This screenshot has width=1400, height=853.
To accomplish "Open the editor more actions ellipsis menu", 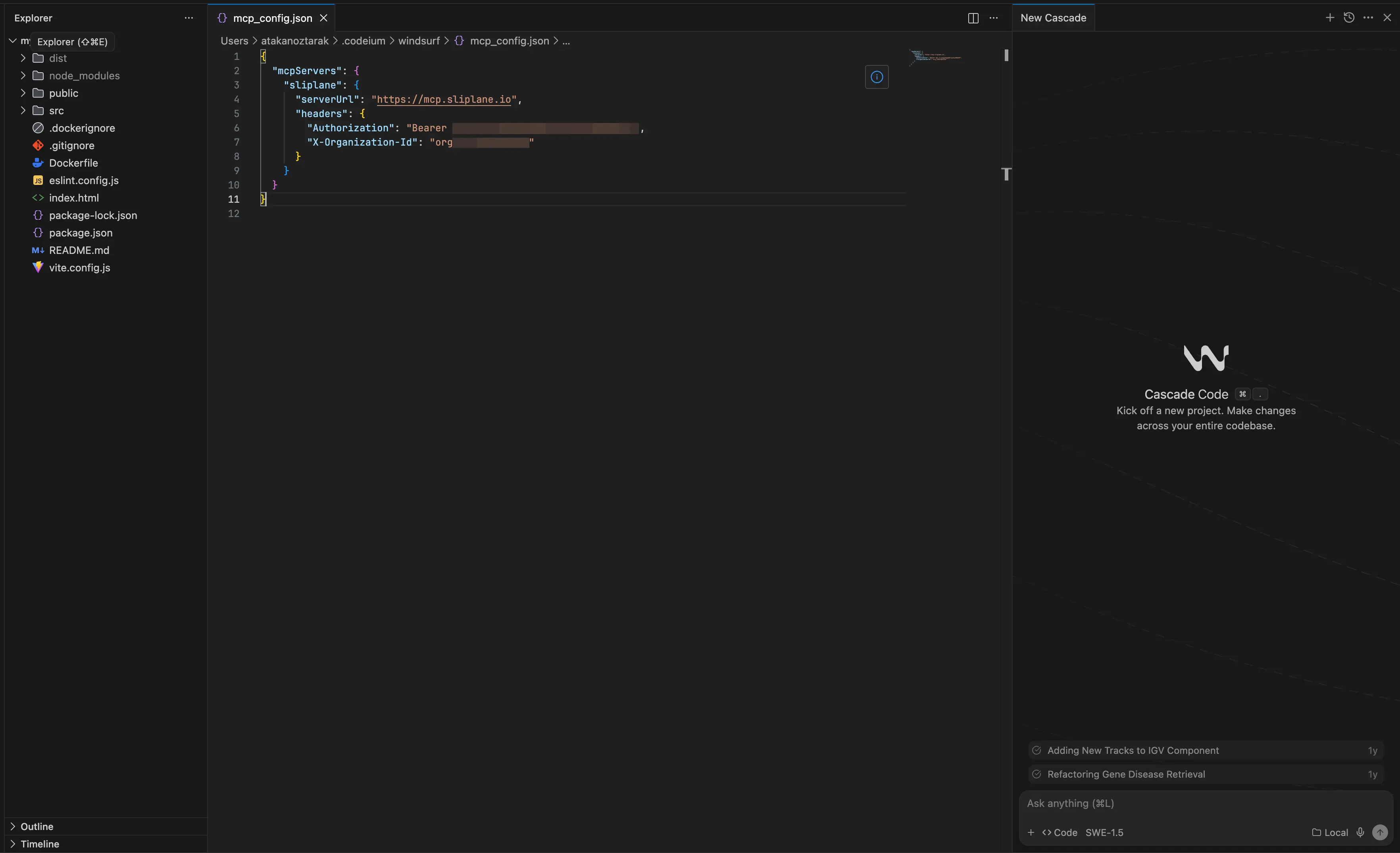I will click(993, 18).
